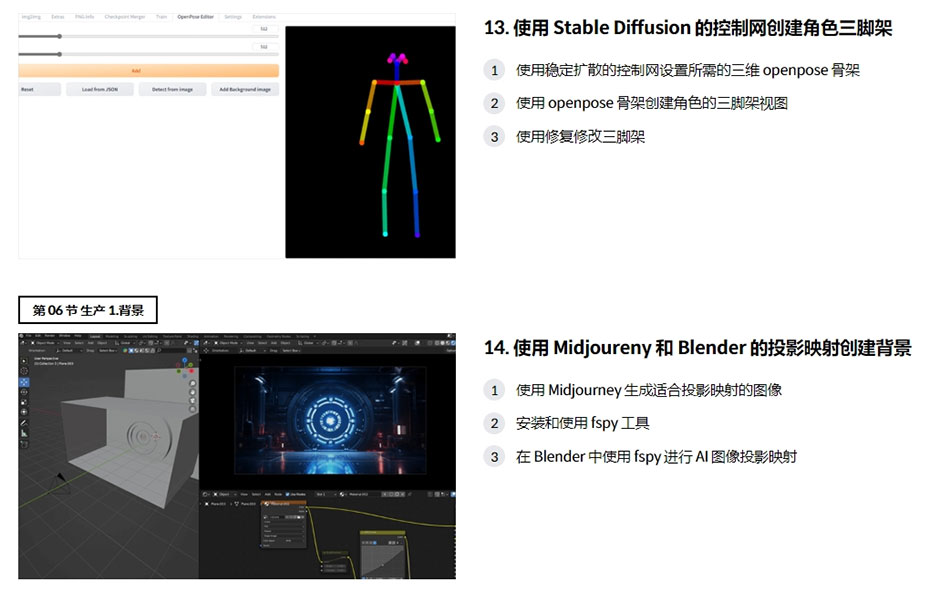Open the Edit menu in Blender

pos(38,336)
